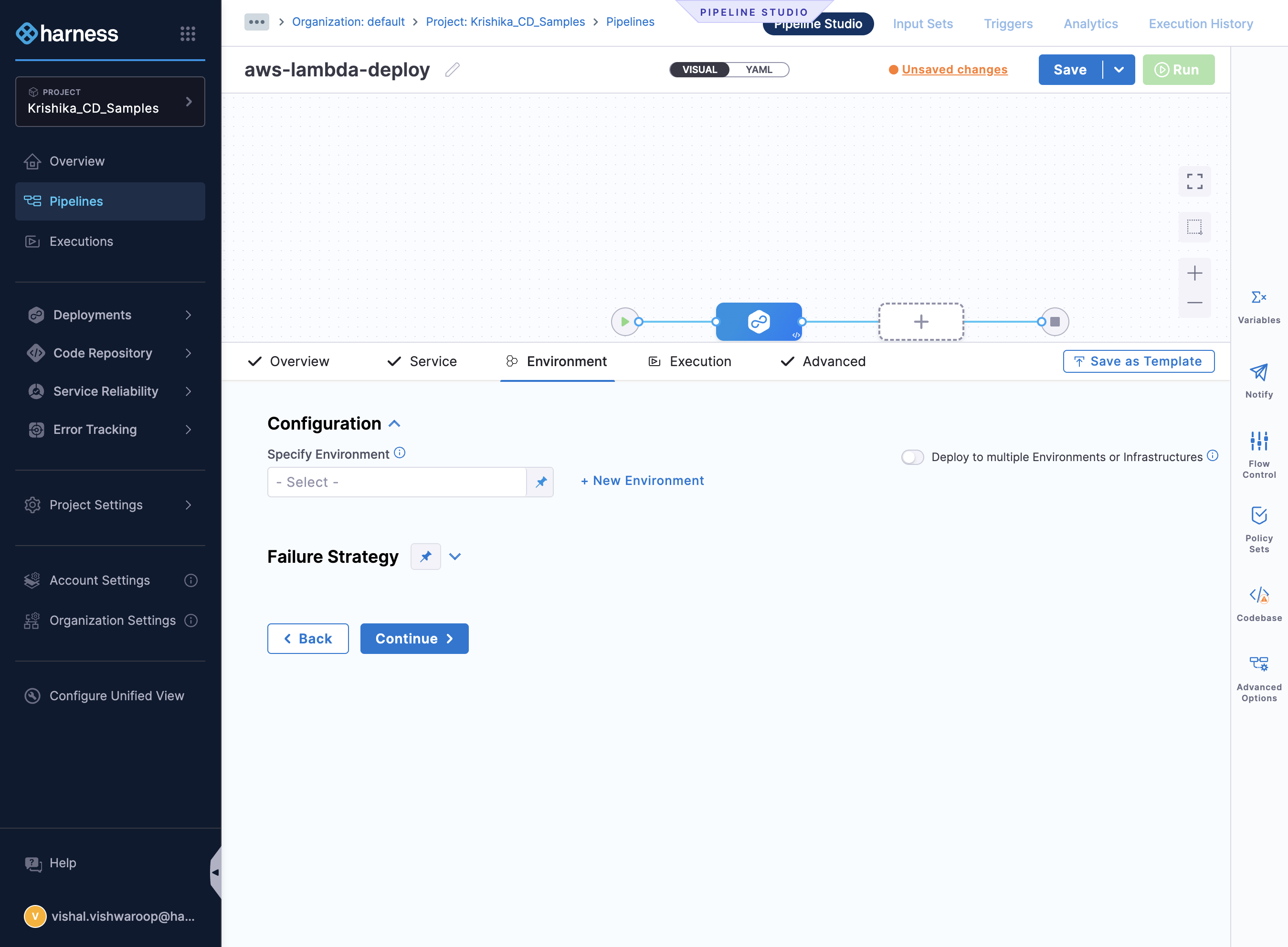Click the Back button

(308, 639)
